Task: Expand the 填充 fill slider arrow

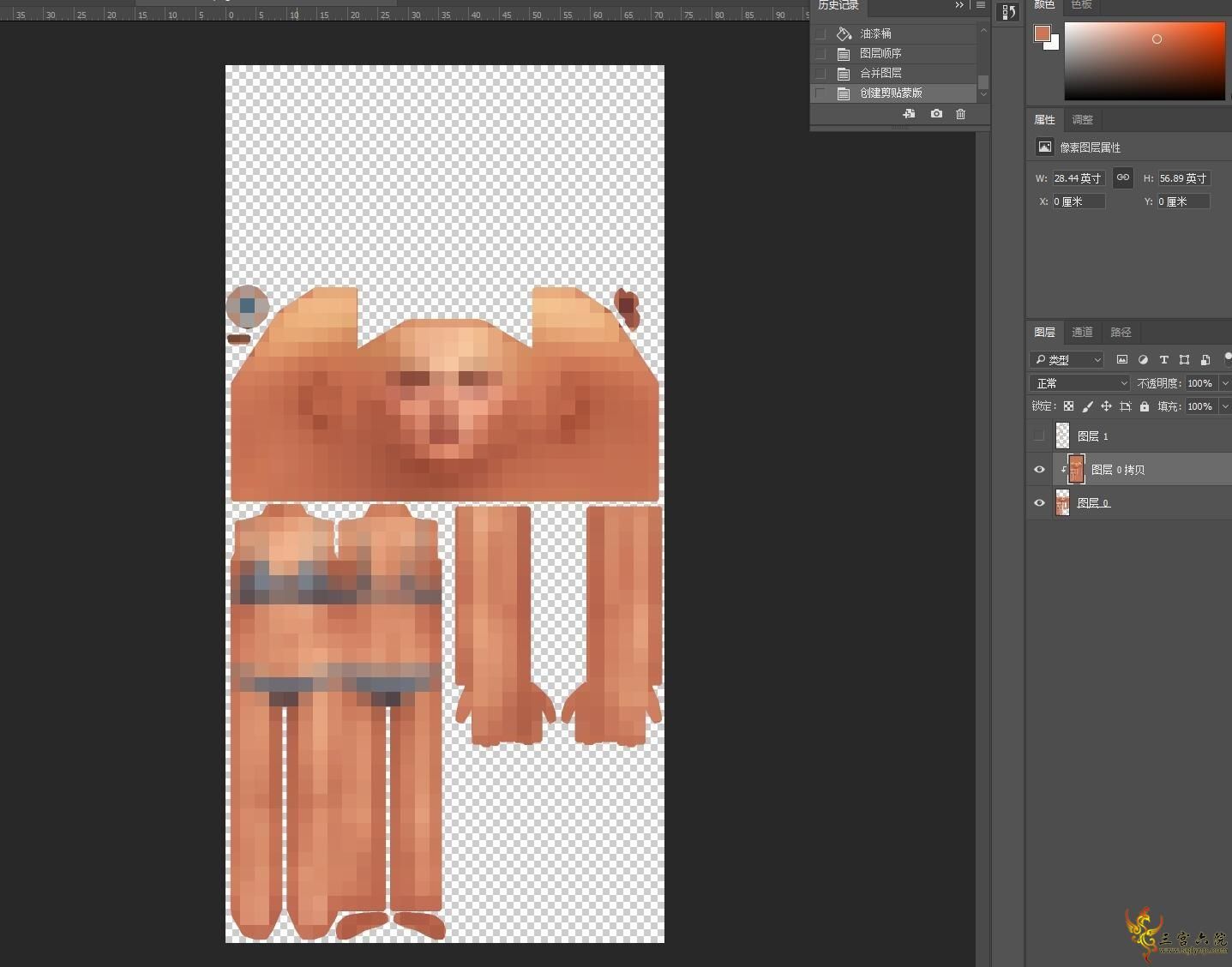Action: tap(1224, 406)
